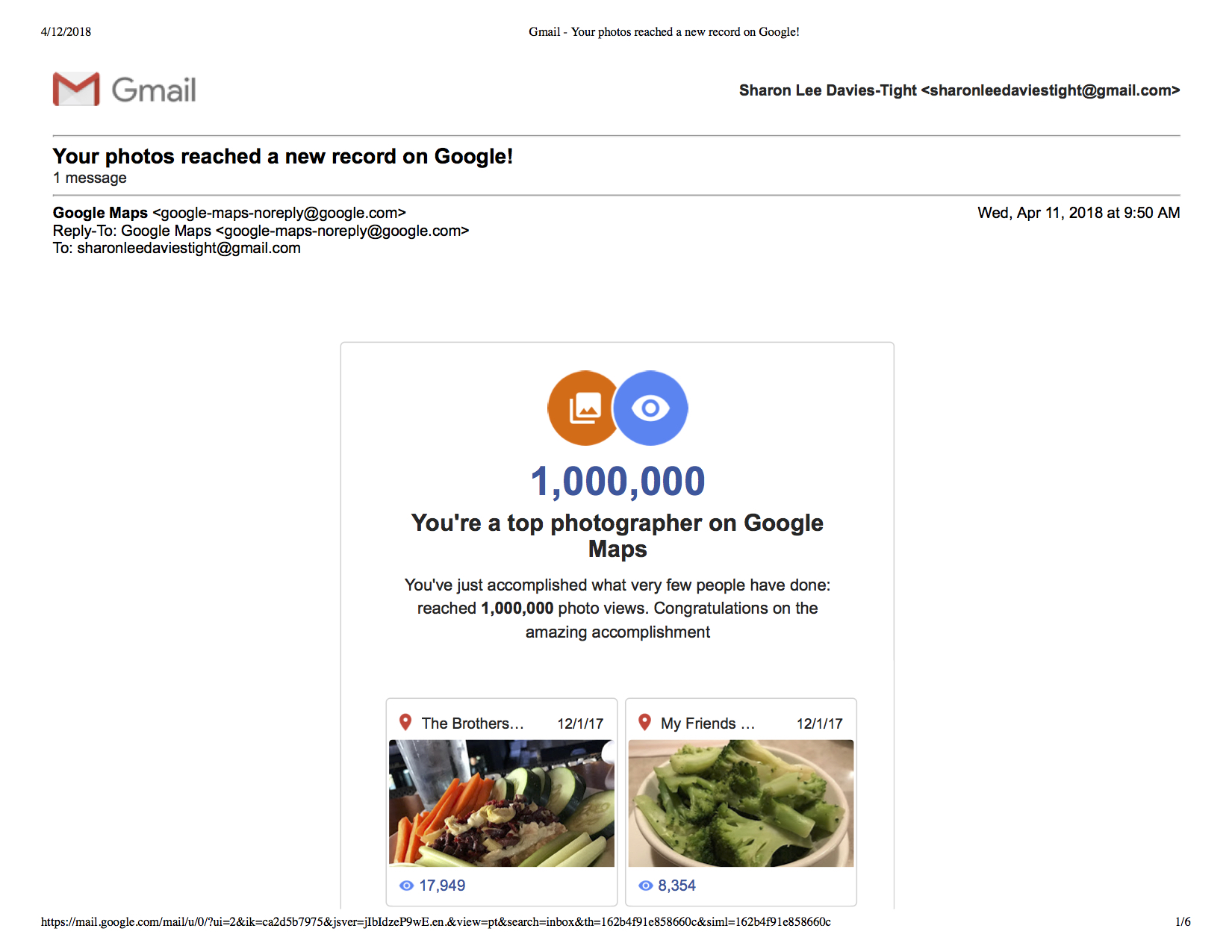Screen dimensions: 1232x952
Task: Click the red location pin beside The Brothers
Action: pos(405,722)
